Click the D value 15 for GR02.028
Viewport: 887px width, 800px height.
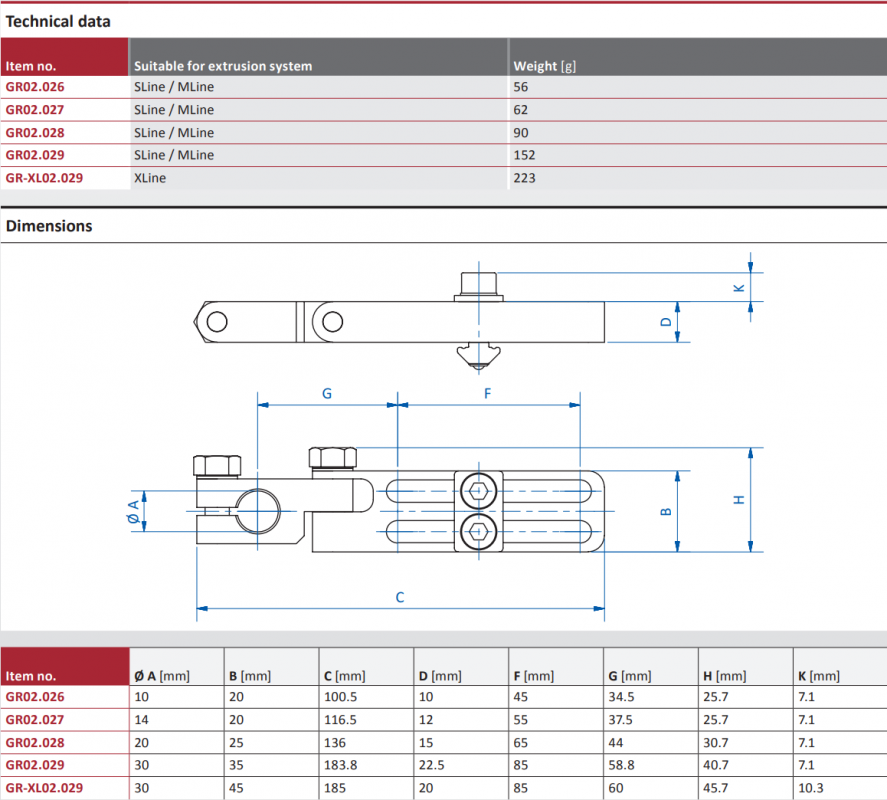coord(426,743)
